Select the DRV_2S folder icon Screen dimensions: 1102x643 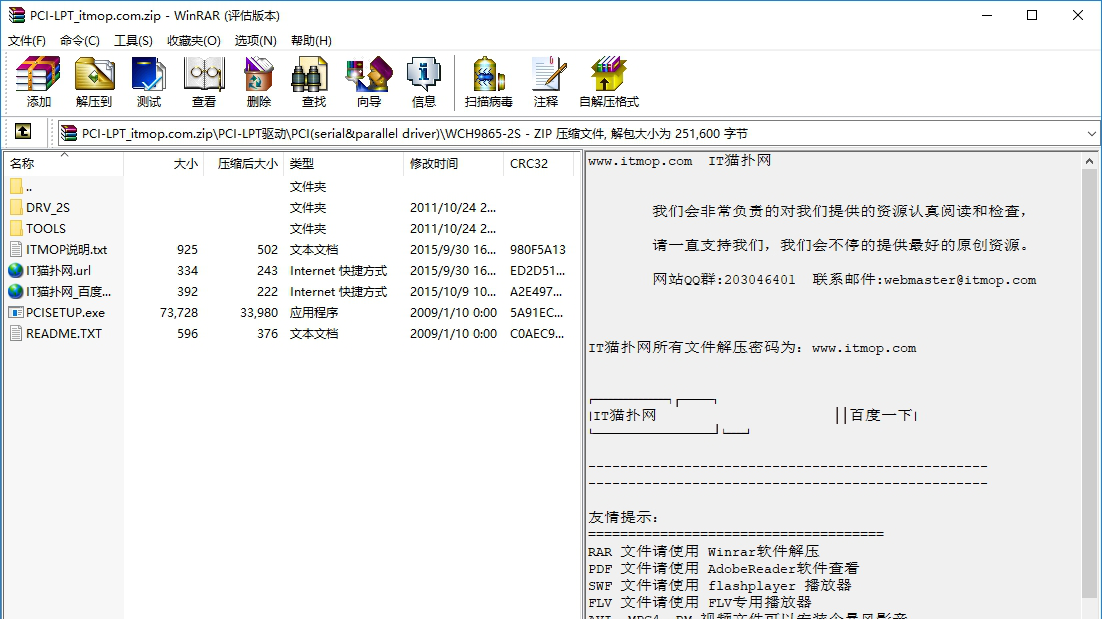click(x=16, y=207)
